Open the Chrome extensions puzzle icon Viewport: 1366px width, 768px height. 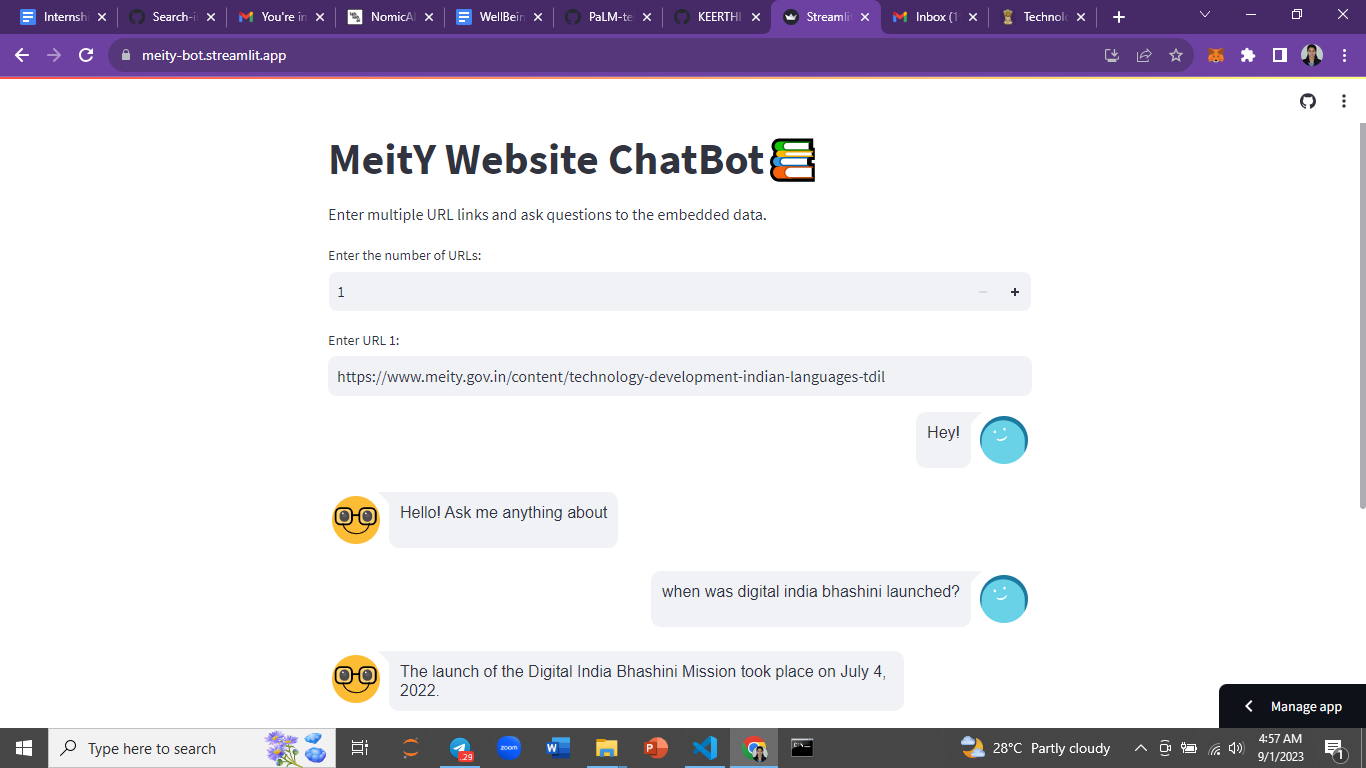tap(1248, 56)
